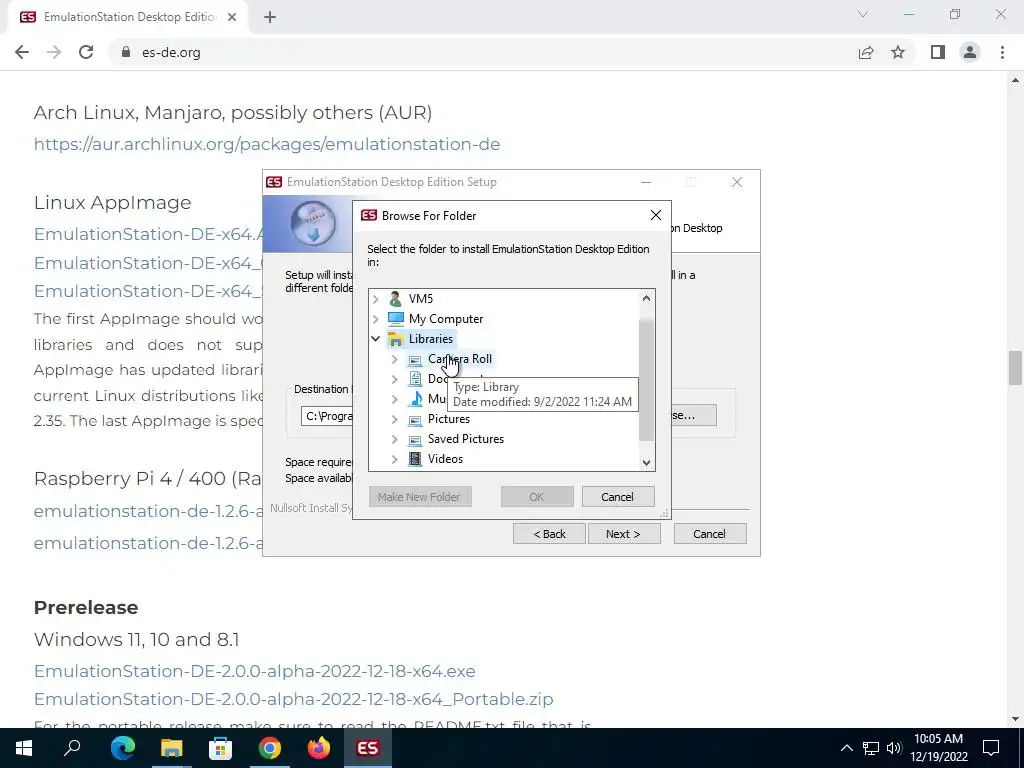Image resolution: width=1024 pixels, height=768 pixels.
Task: Click the folder tree scrollbar thumb
Action: (x=646, y=380)
